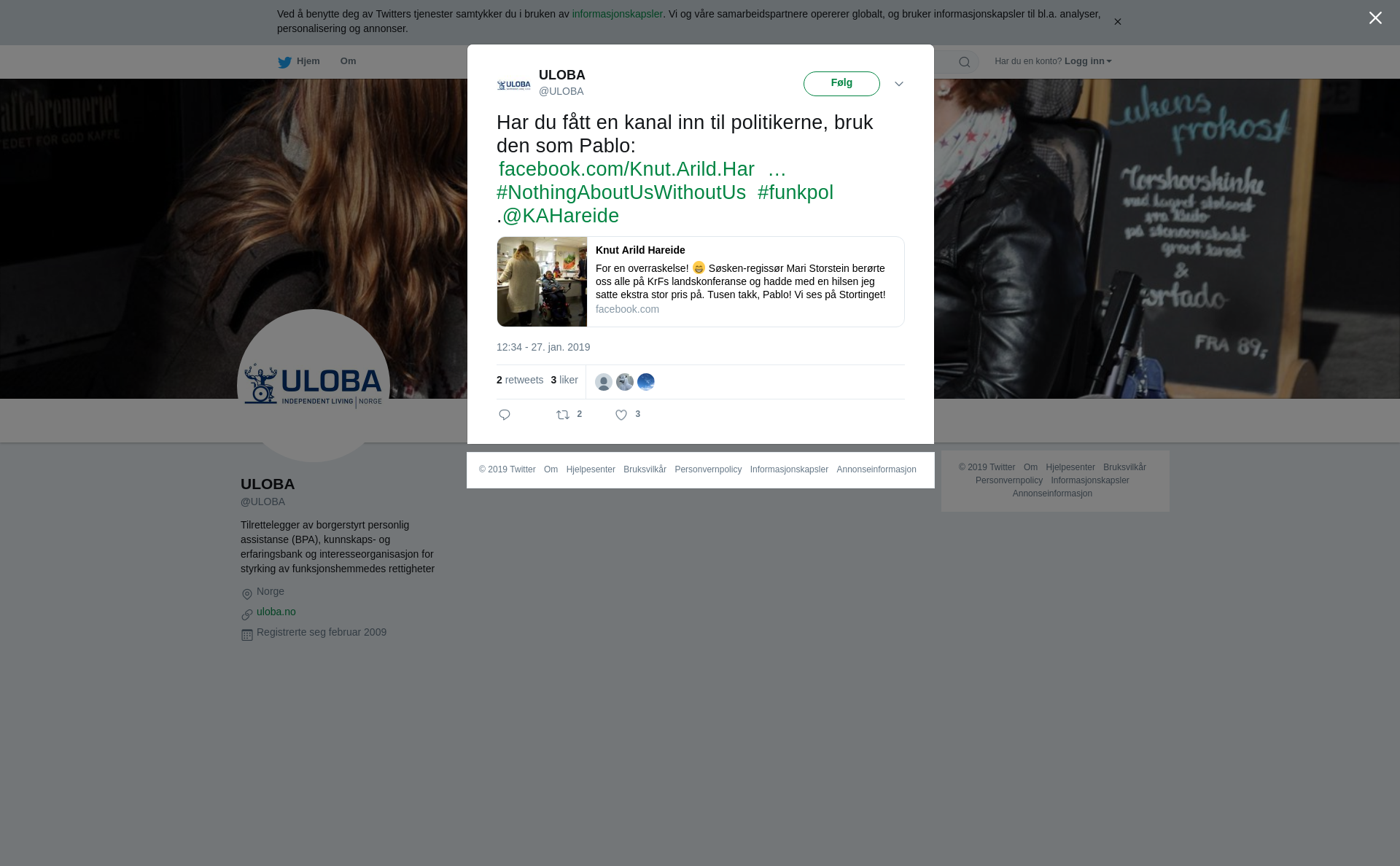Open the Om menu item

[348, 61]
